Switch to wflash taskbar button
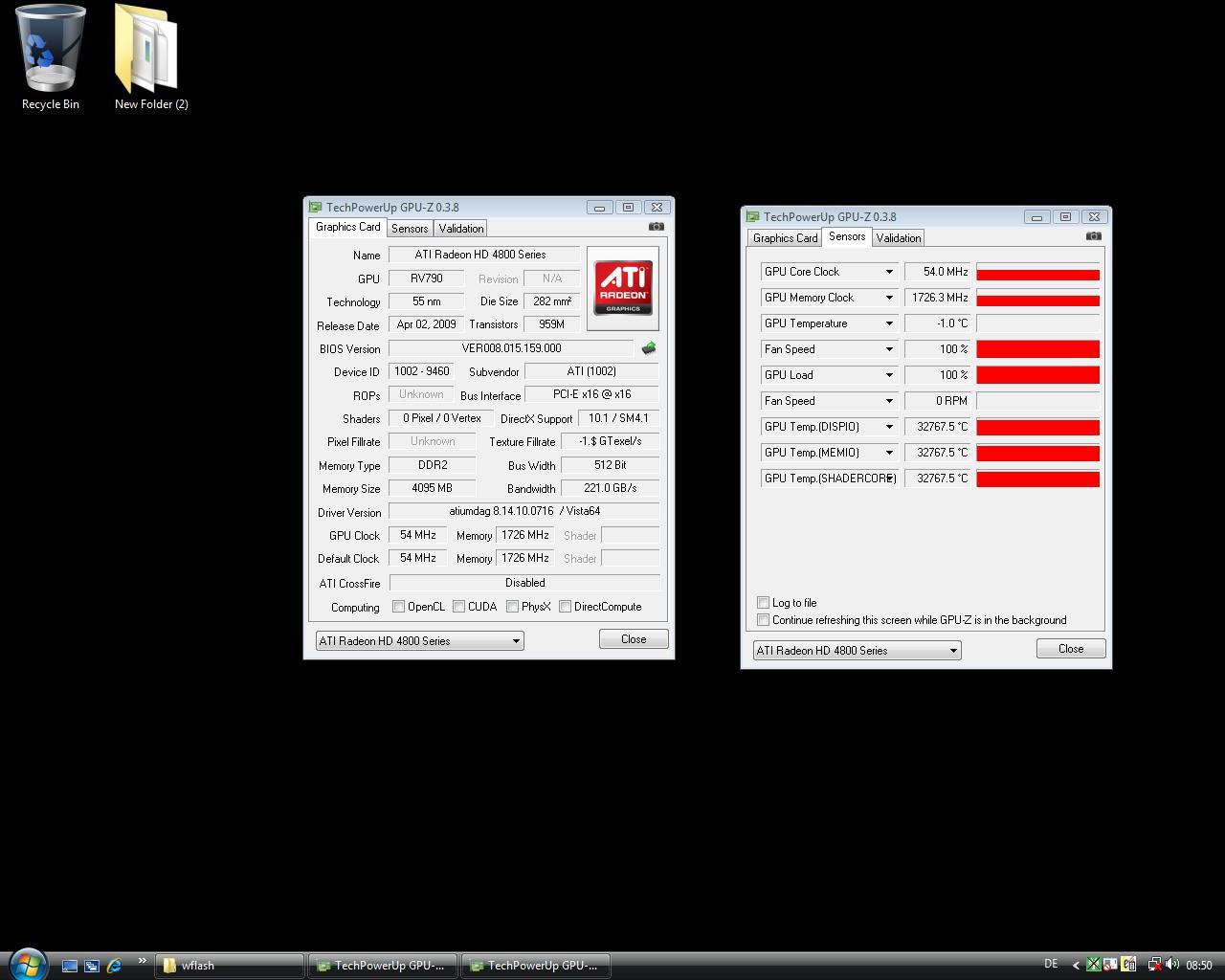Viewport: 1225px width, 980px height. point(230,966)
